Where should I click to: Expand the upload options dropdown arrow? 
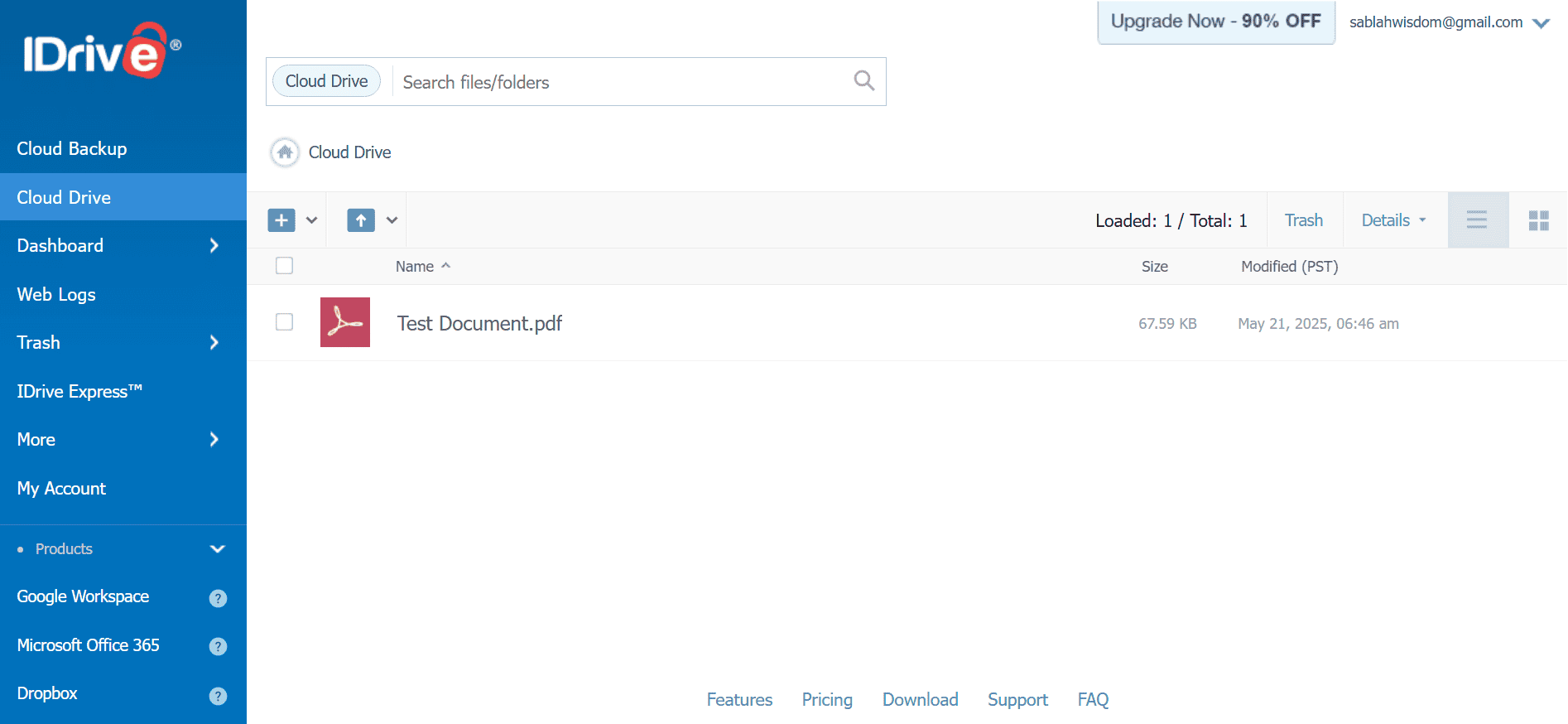click(x=392, y=220)
